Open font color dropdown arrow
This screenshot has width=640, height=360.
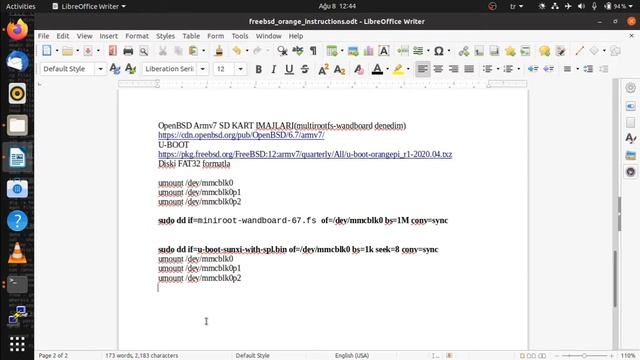click(x=387, y=69)
